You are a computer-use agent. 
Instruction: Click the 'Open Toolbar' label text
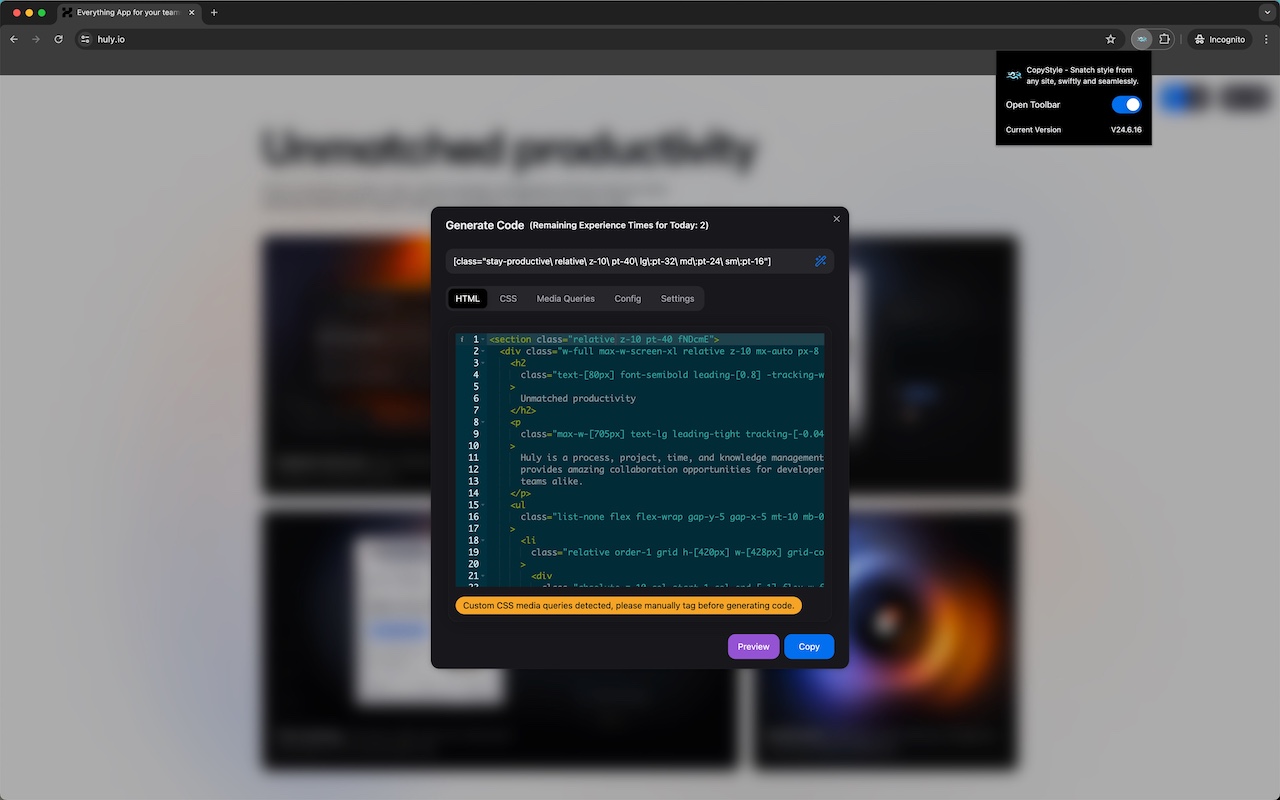(x=1033, y=105)
